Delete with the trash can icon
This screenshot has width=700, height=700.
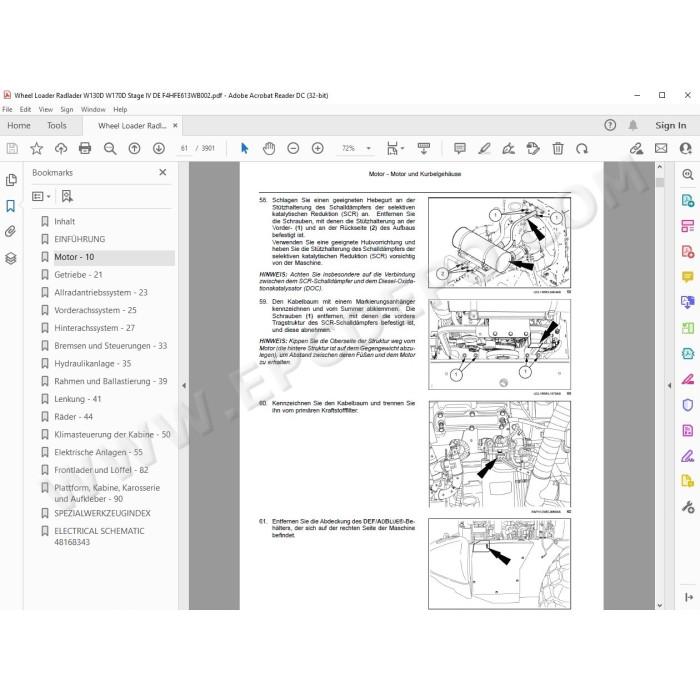click(558, 148)
